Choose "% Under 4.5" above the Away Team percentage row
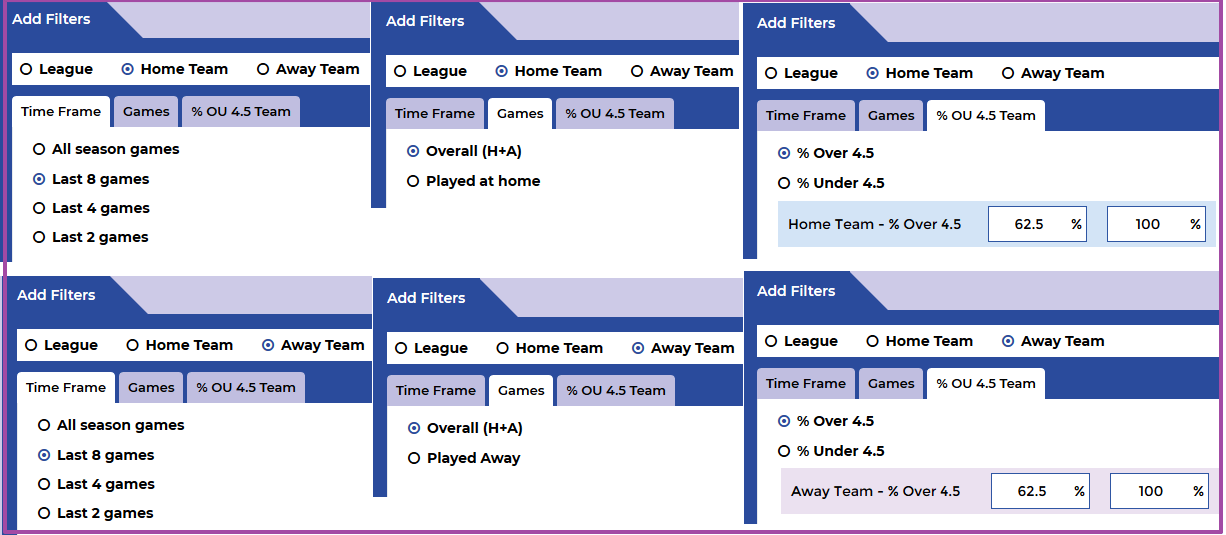This screenshot has height=535, width=1226. pyautogui.click(x=831, y=451)
